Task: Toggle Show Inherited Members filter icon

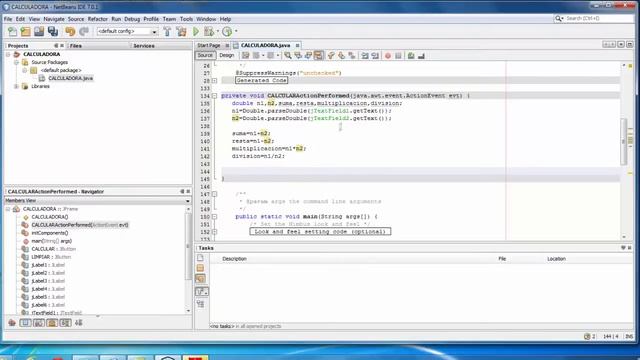Action: tap(12, 323)
